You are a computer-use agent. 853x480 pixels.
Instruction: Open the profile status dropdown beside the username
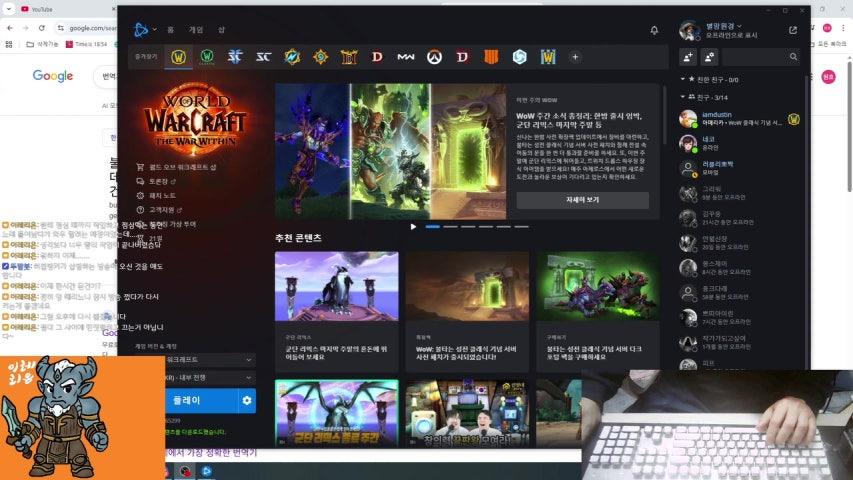(739, 25)
